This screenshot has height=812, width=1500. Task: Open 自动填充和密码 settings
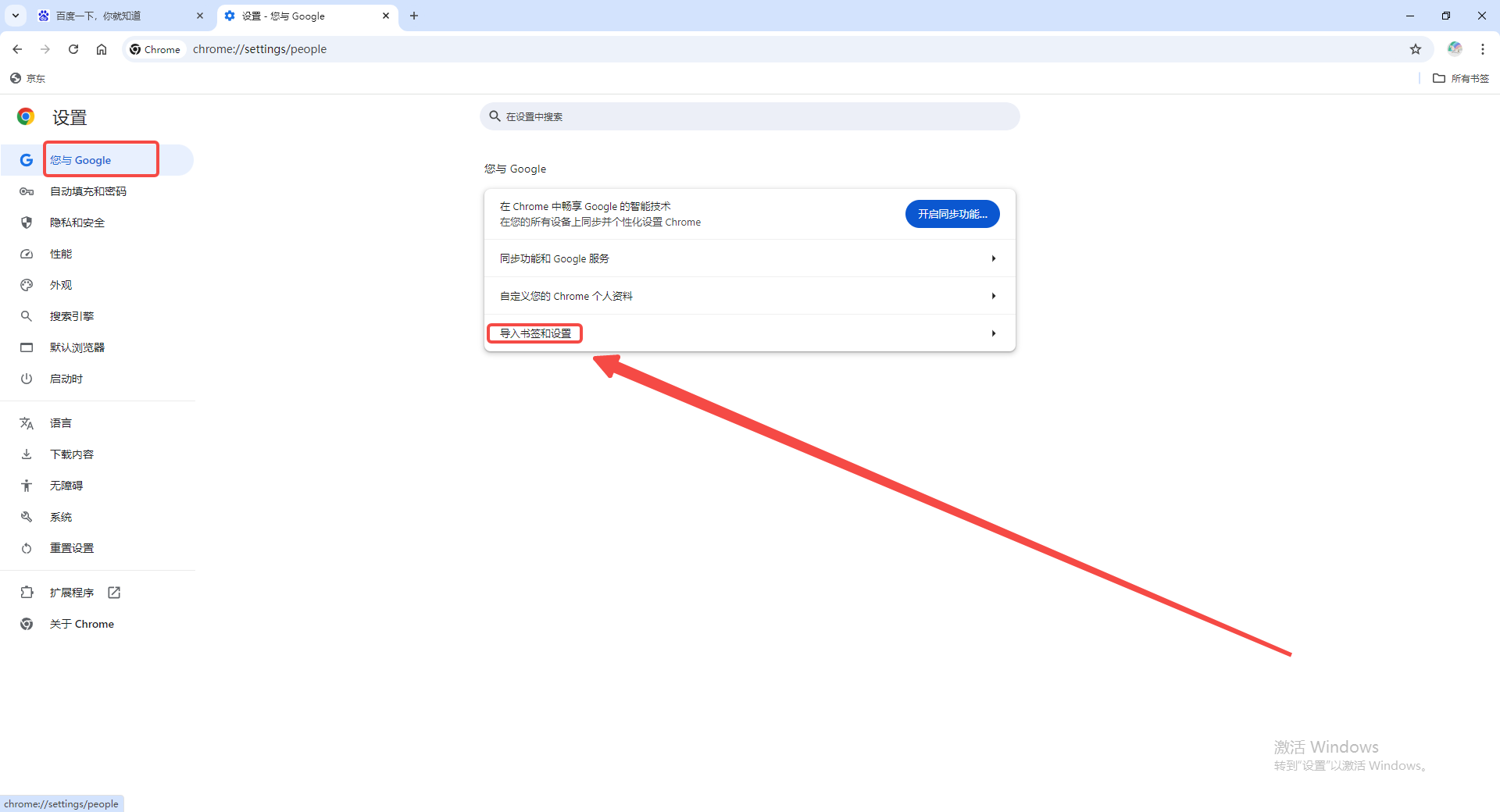[98, 191]
